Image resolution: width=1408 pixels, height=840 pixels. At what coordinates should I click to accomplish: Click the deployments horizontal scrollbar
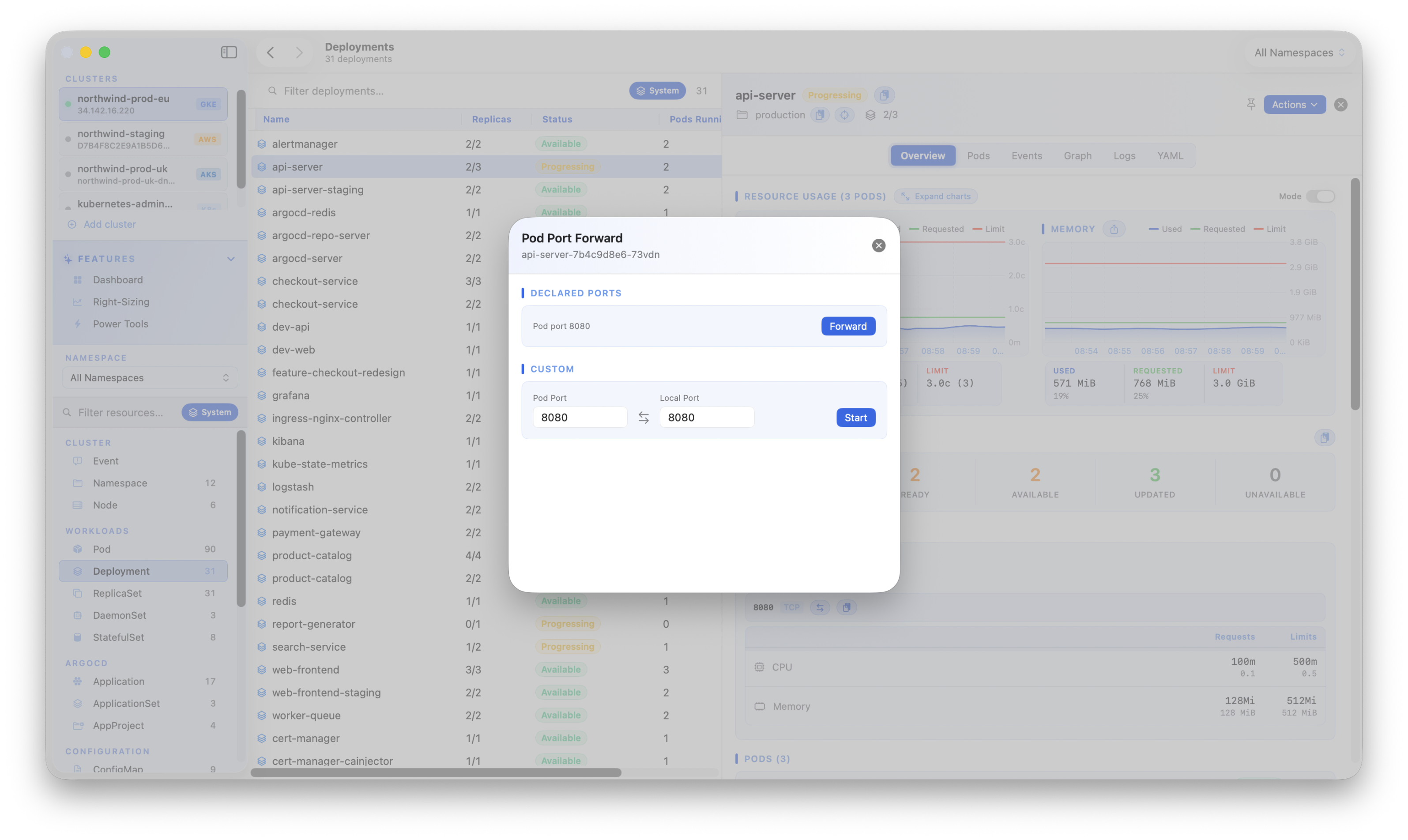click(436, 772)
